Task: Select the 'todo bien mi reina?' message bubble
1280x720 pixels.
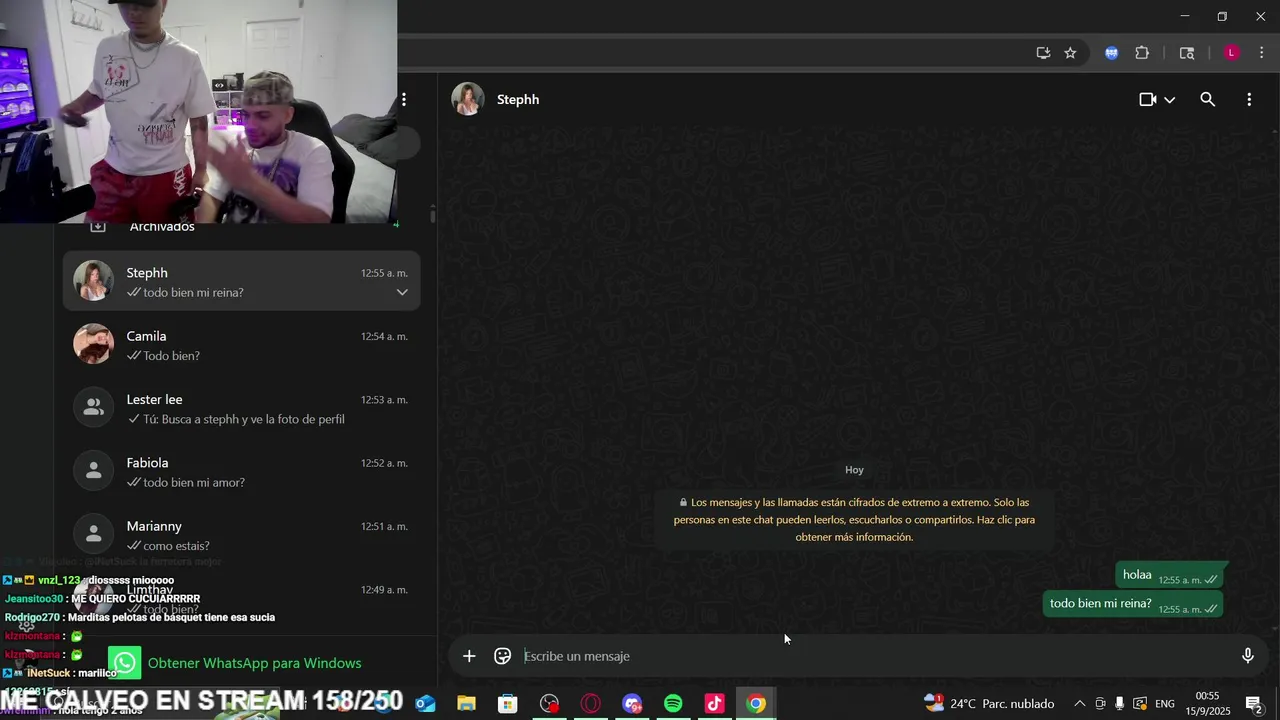Action: pos(1133,604)
